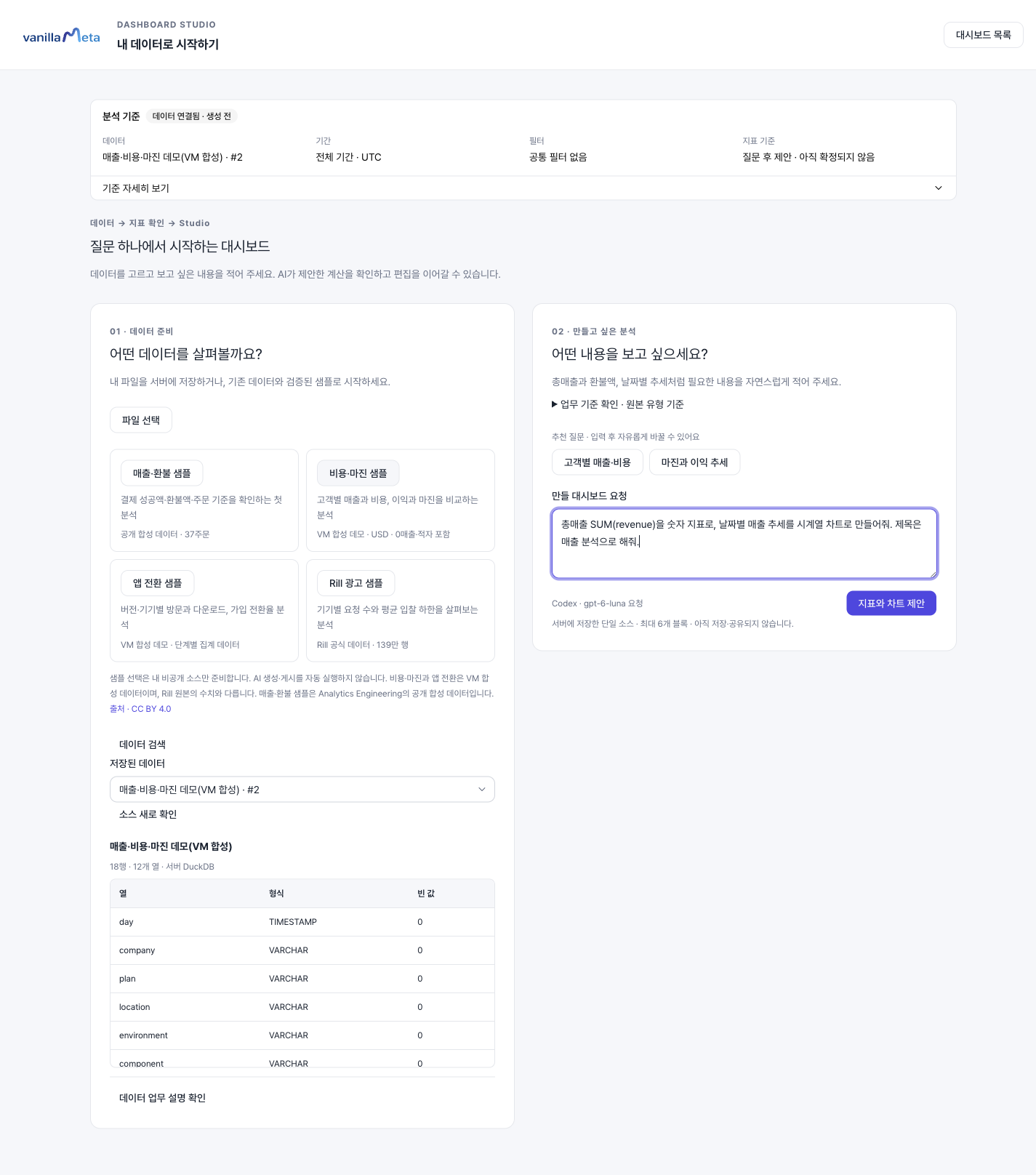Screen dimensions: 1036x1175
Task: Select the location column row
Action: pyautogui.click(x=302, y=1007)
